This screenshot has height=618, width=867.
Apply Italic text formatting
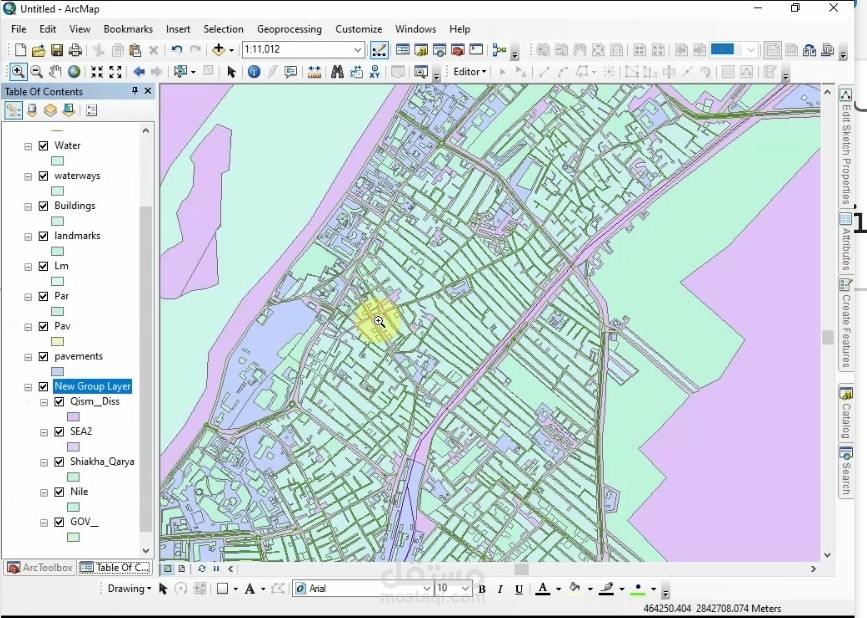(500, 589)
